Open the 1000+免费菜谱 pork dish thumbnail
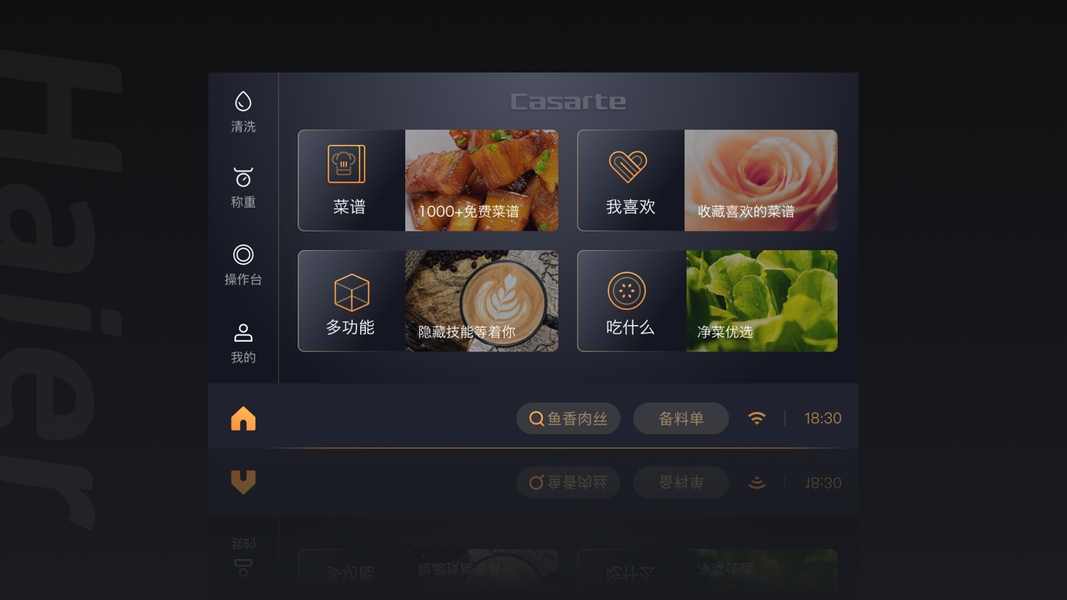Screen dimensions: 1067x600 [x=482, y=180]
